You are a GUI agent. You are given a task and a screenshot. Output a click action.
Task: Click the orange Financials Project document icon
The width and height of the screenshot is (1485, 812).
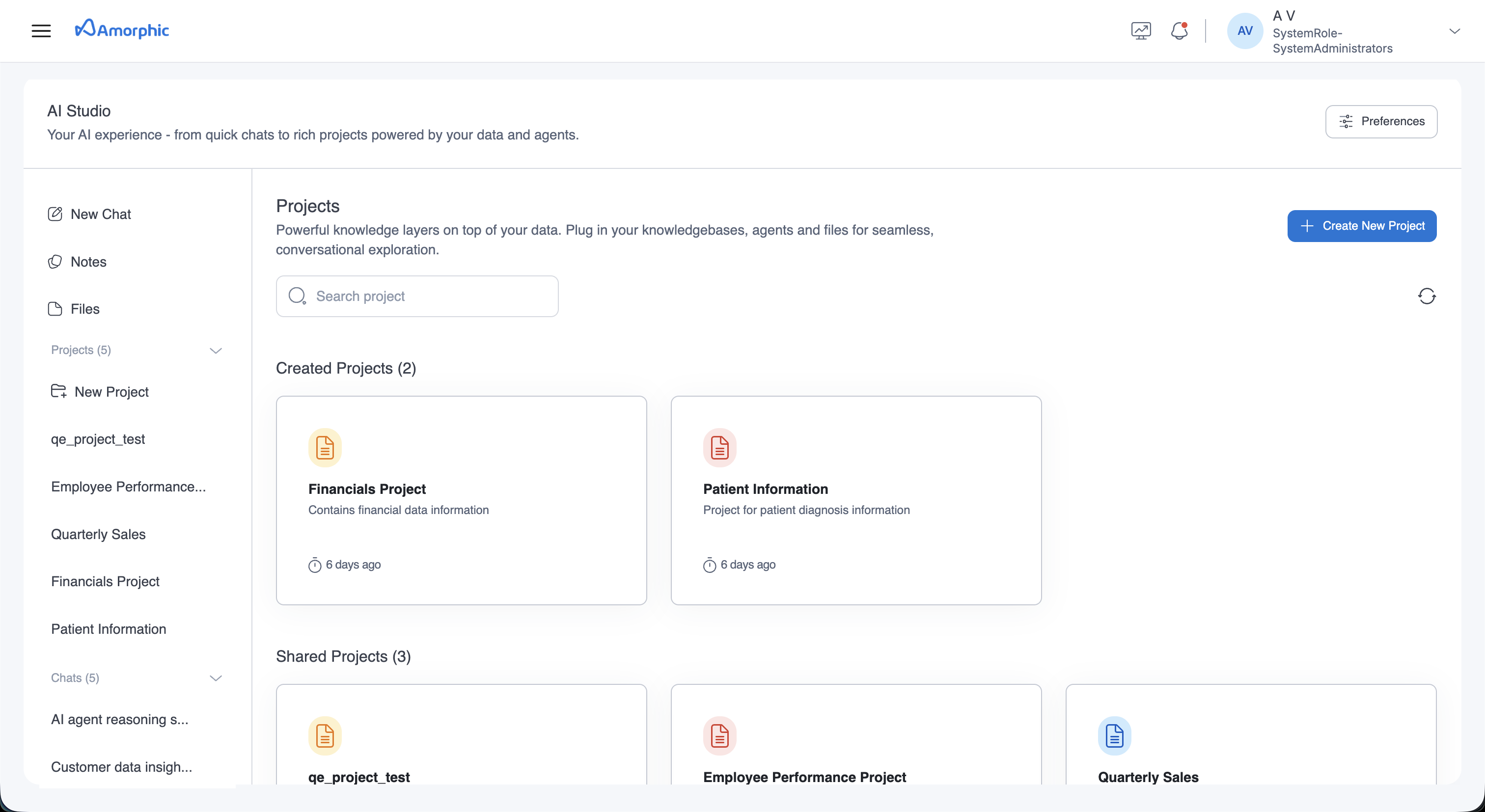[325, 447]
